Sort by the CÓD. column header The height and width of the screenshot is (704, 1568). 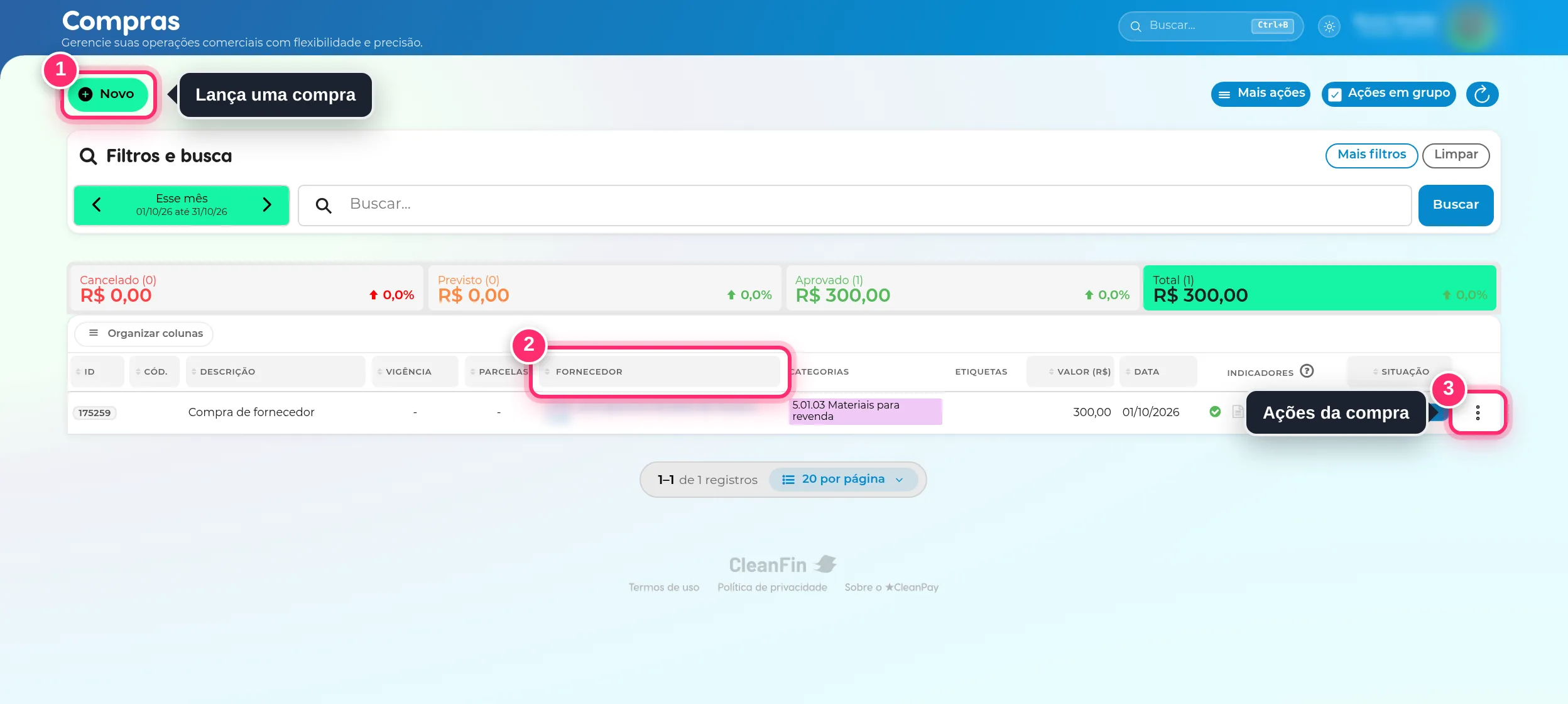pos(155,371)
